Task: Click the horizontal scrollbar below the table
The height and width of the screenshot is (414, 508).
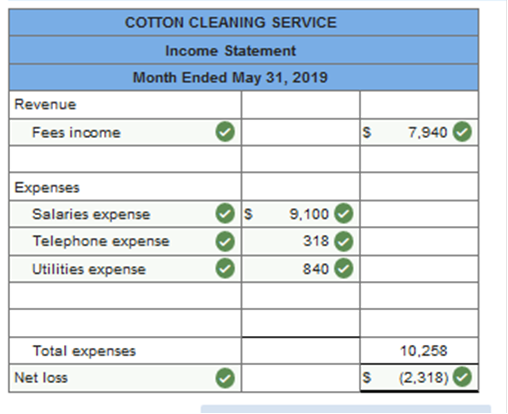Action: [346, 409]
